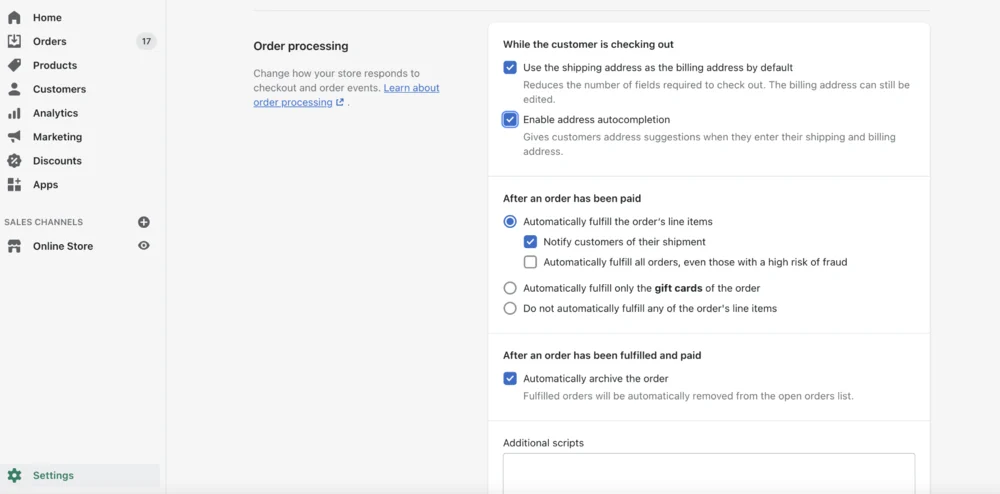Screen dimensions: 1000x494
Task: Click the Additional scripts text box
Action: pos(708,472)
